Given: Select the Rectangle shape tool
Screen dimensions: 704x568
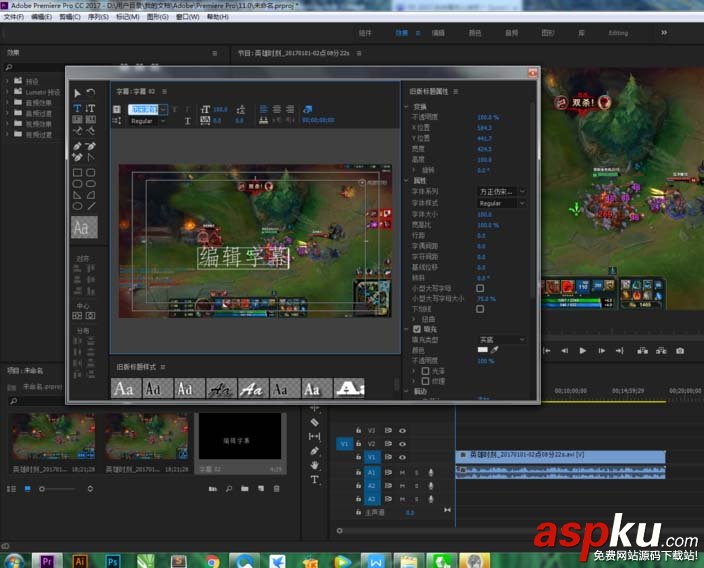Looking at the screenshot, I should point(77,172).
